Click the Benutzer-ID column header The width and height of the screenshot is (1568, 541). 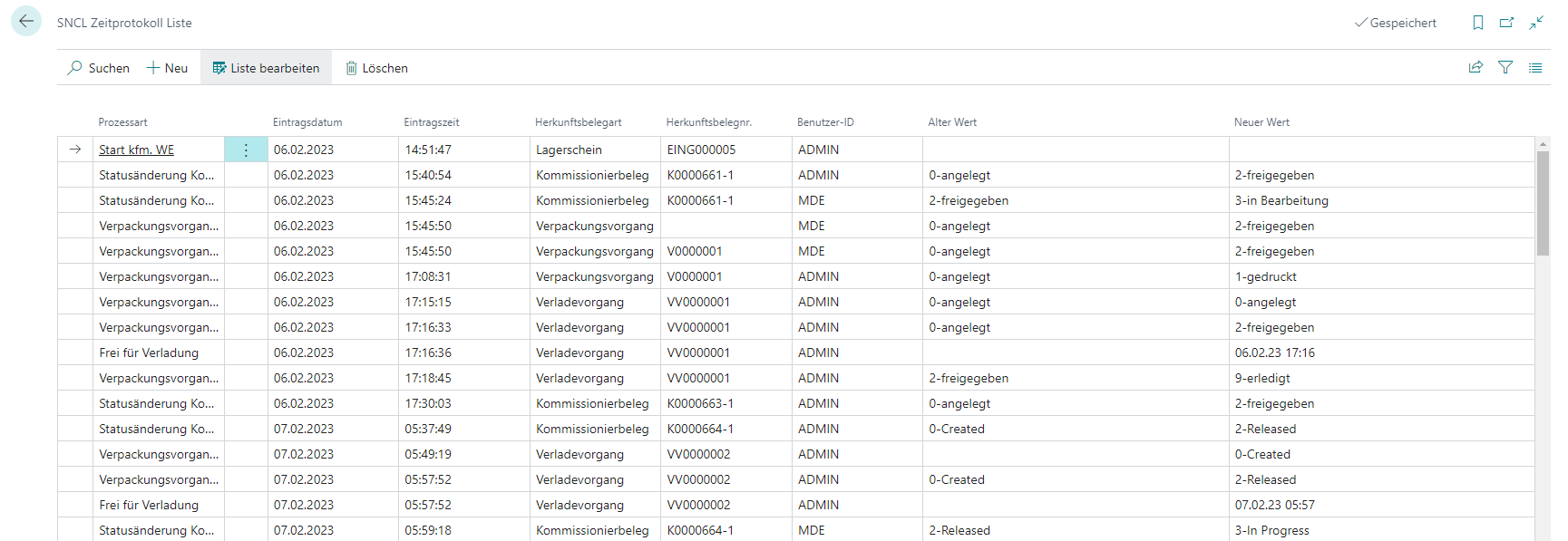[x=825, y=122]
